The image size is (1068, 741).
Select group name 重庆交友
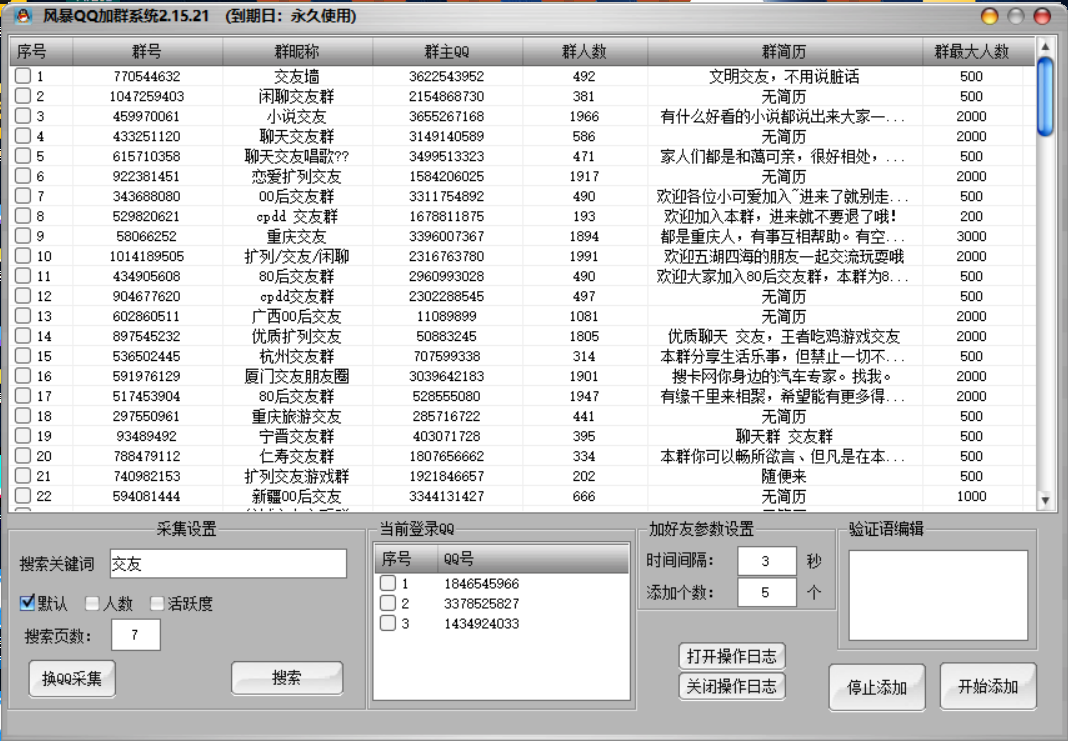[x=297, y=236]
